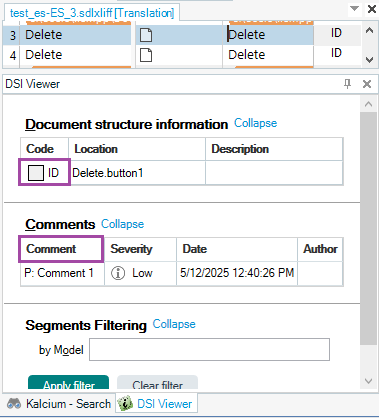Click the Description column header
This screenshot has height=418, width=379.
274,149
